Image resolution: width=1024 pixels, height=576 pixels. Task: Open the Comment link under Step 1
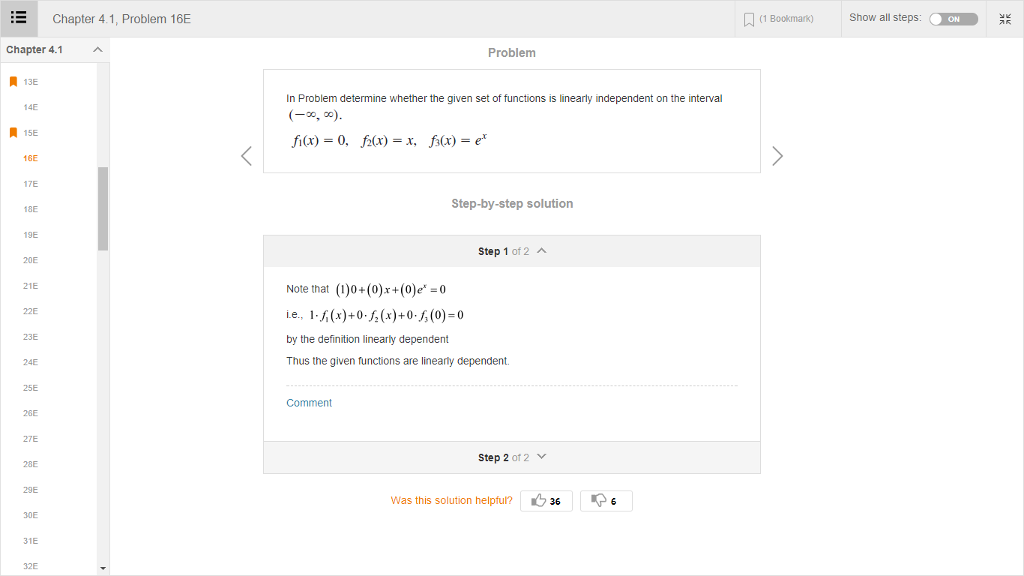[x=309, y=402]
